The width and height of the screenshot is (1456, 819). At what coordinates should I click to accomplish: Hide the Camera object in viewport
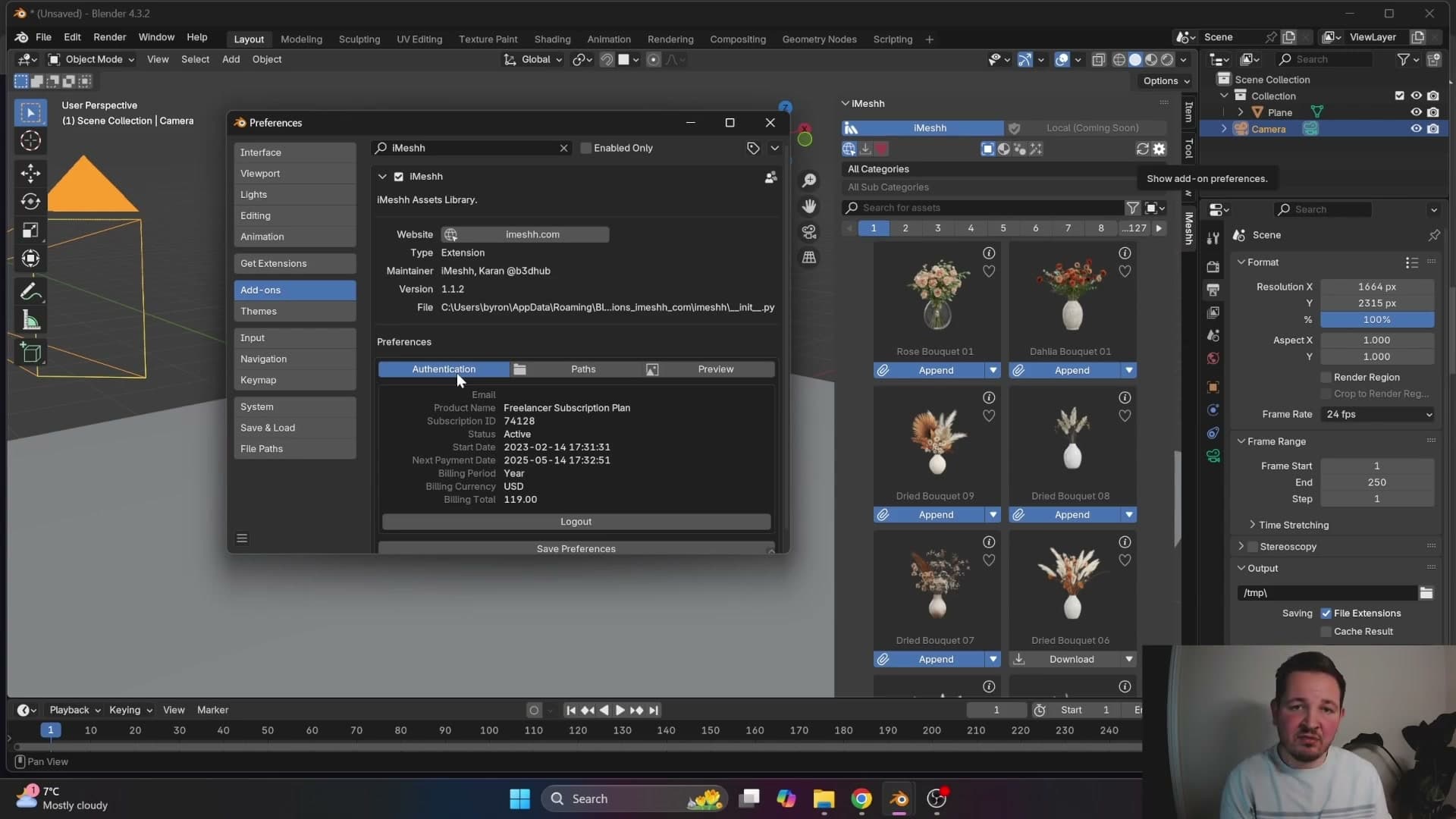(x=1416, y=129)
